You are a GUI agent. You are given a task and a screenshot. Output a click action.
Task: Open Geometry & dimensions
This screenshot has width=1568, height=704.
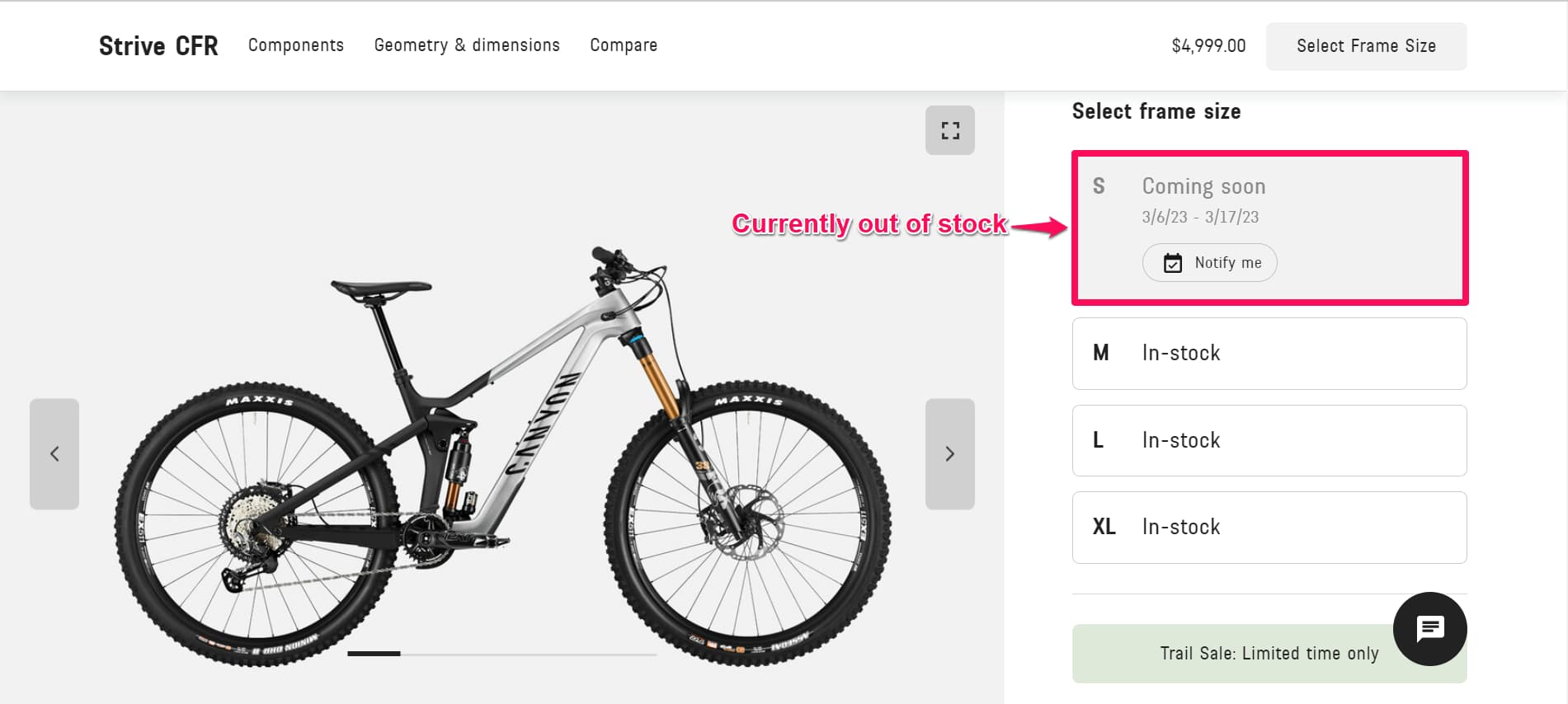tap(467, 45)
